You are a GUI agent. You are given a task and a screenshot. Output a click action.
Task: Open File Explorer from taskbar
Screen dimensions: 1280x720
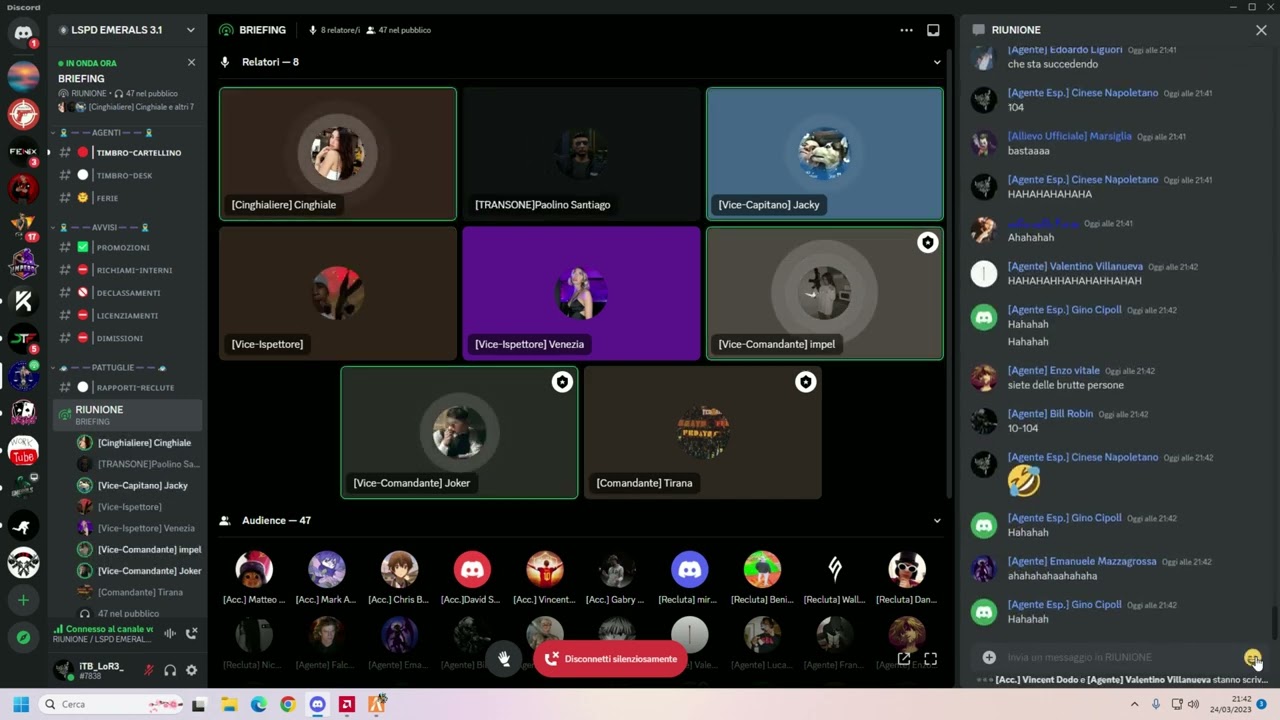[229, 704]
